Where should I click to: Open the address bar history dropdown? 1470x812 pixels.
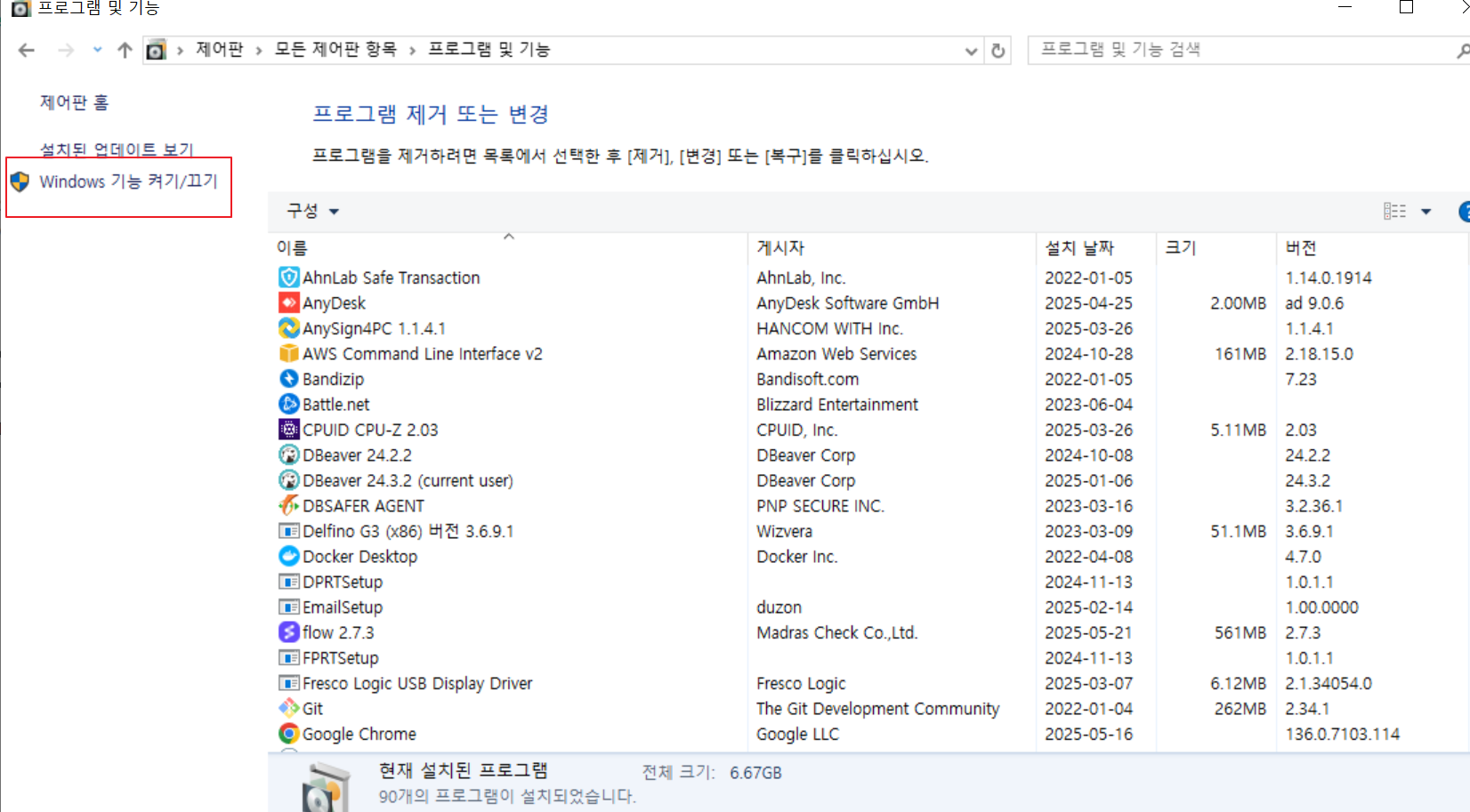click(971, 52)
